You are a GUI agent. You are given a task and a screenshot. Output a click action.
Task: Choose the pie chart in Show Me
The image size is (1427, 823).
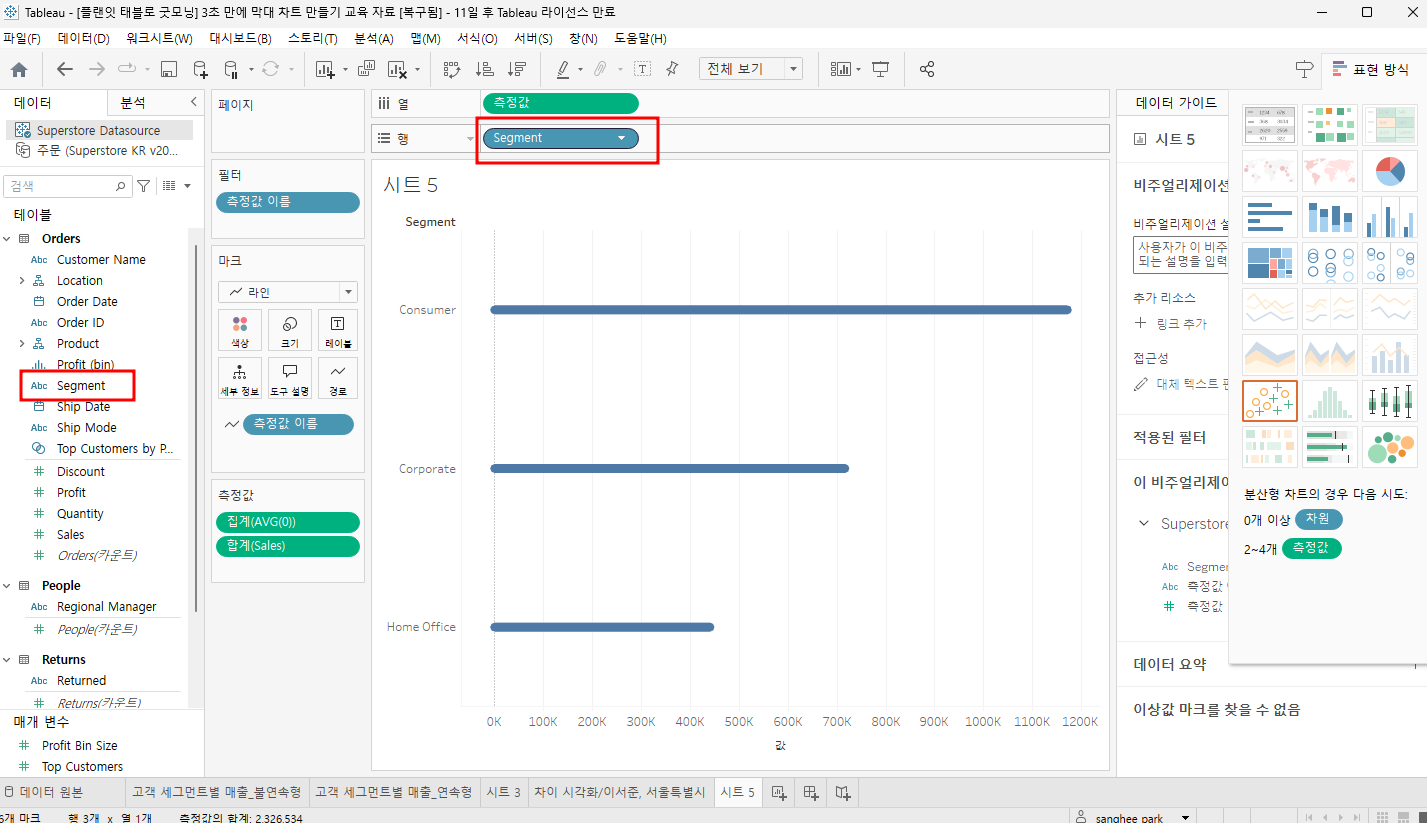pos(1390,171)
